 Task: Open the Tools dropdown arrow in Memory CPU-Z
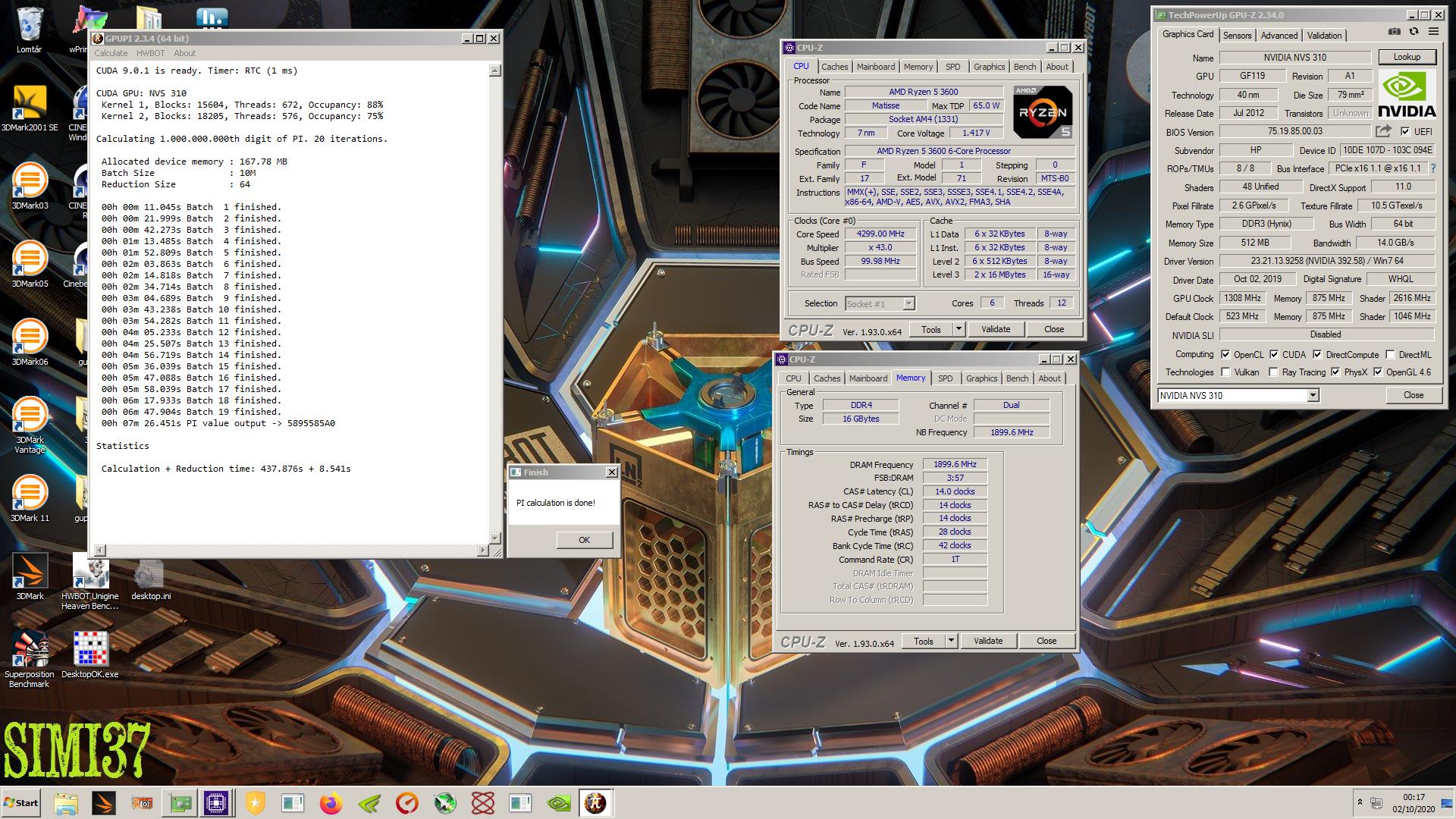point(950,641)
